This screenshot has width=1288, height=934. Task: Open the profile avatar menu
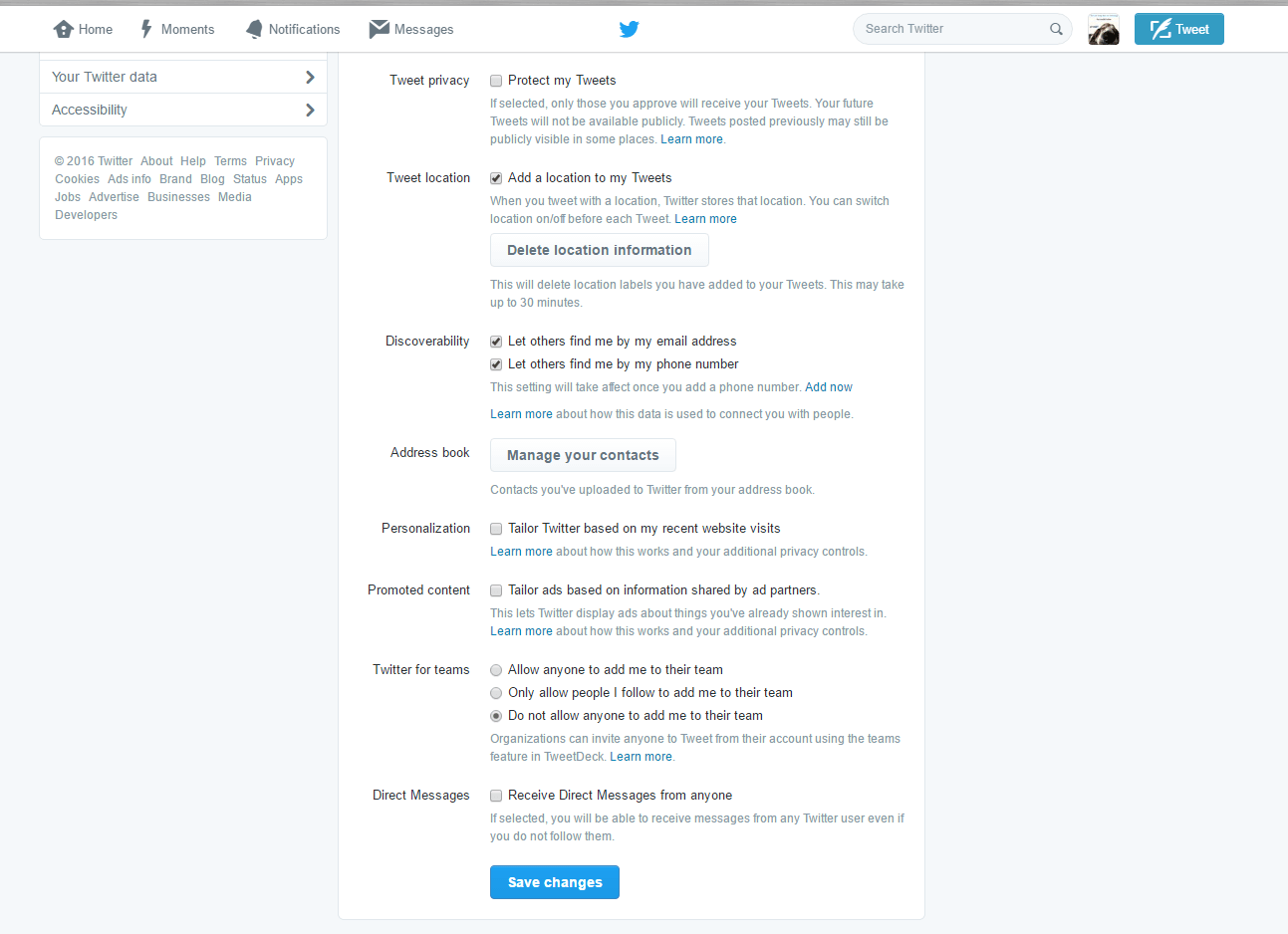(x=1104, y=29)
